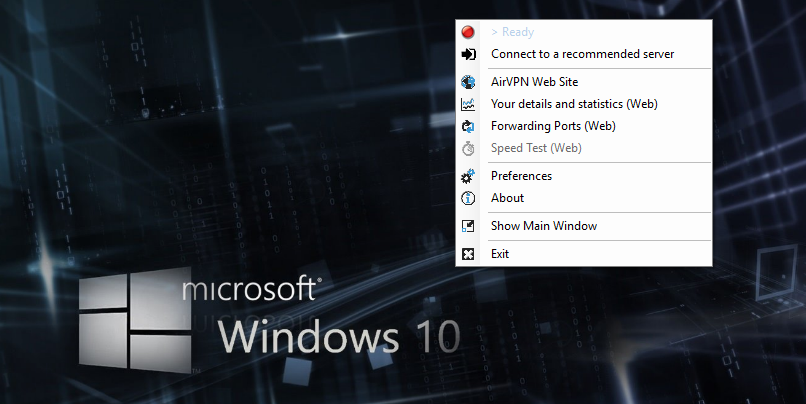
Task: Click the AirVPN globe icon
Action: coord(468,82)
